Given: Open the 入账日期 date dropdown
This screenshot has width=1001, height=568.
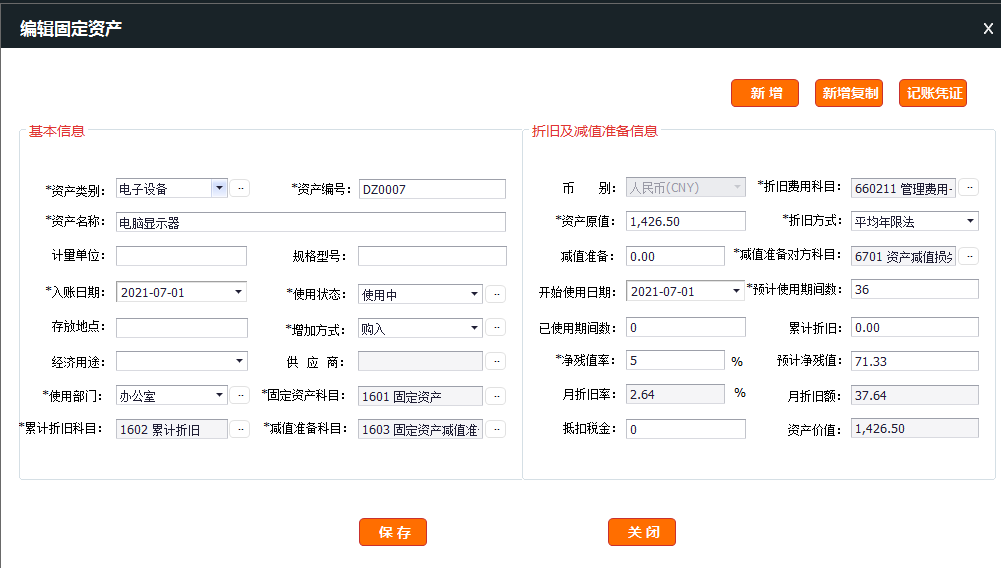Looking at the screenshot, I should click(238, 292).
